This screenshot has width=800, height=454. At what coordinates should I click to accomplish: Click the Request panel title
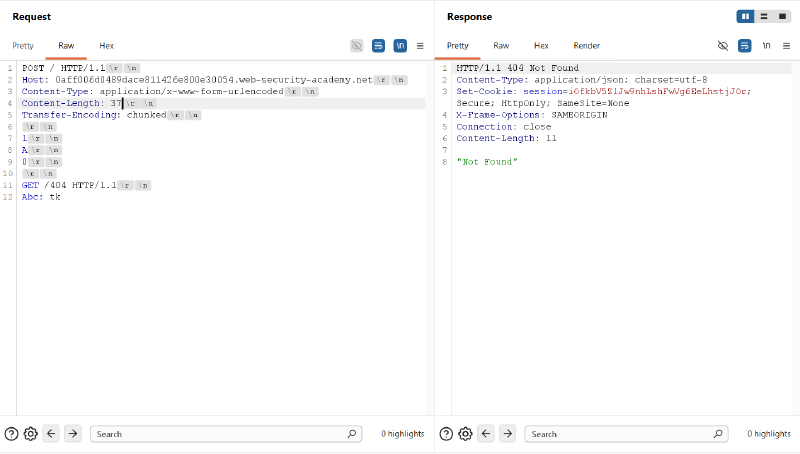pos(32,16)
